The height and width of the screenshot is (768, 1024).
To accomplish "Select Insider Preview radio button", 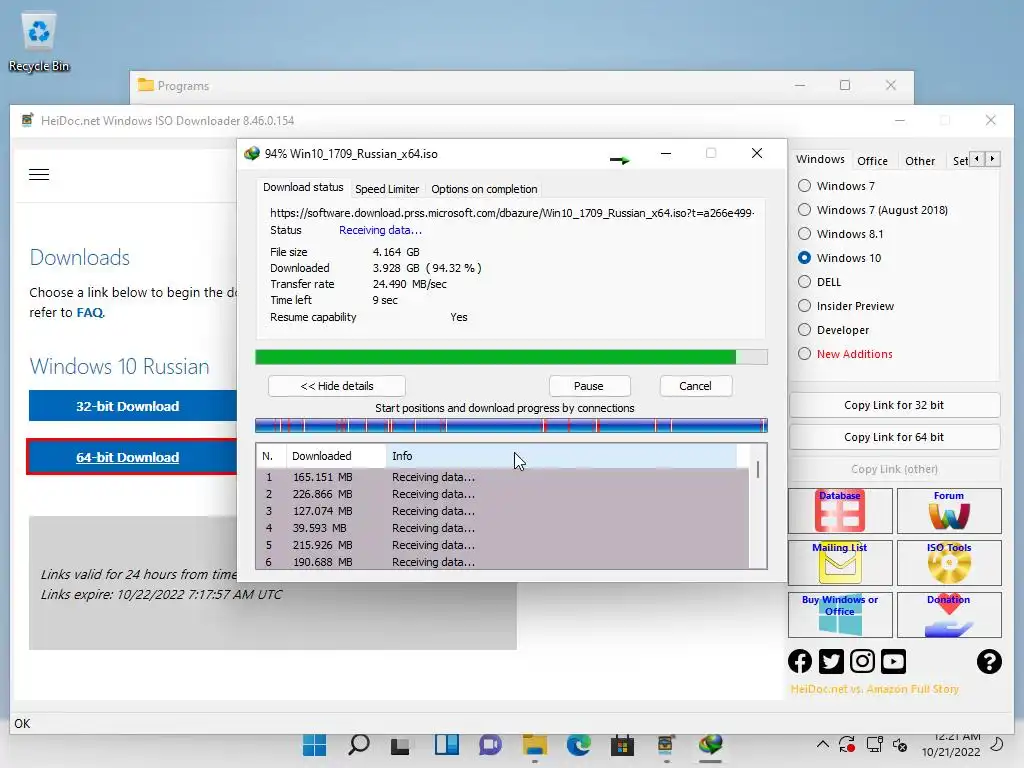I will pos(805,306).
